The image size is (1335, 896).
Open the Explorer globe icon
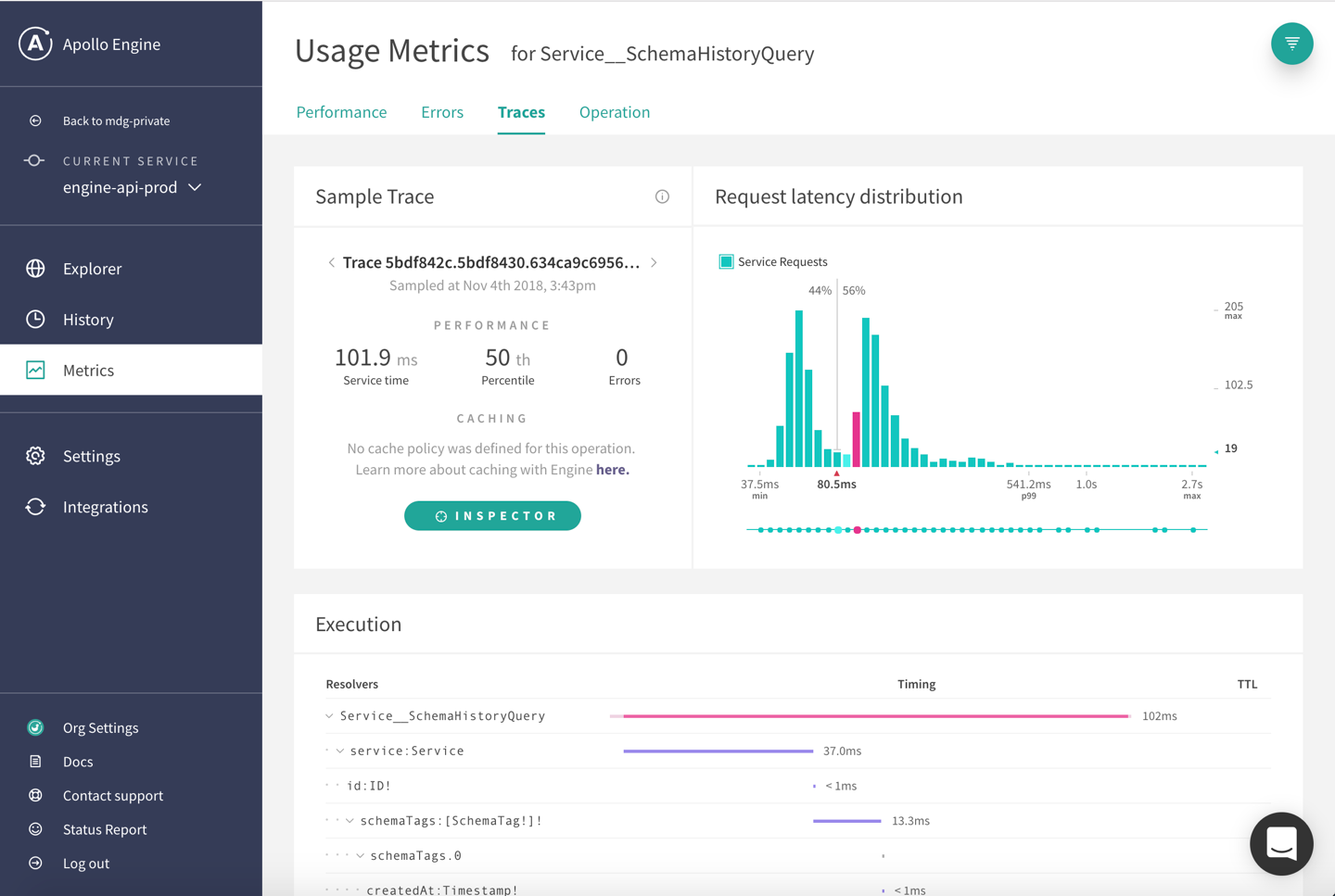tap(35, 269)
